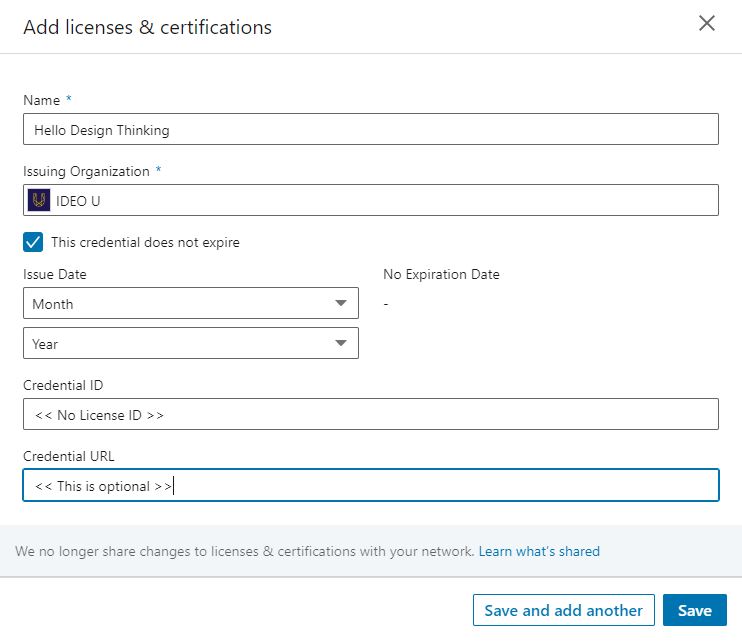
Task: Click the 'This credential does not expire' label
Action: [145, 242]
